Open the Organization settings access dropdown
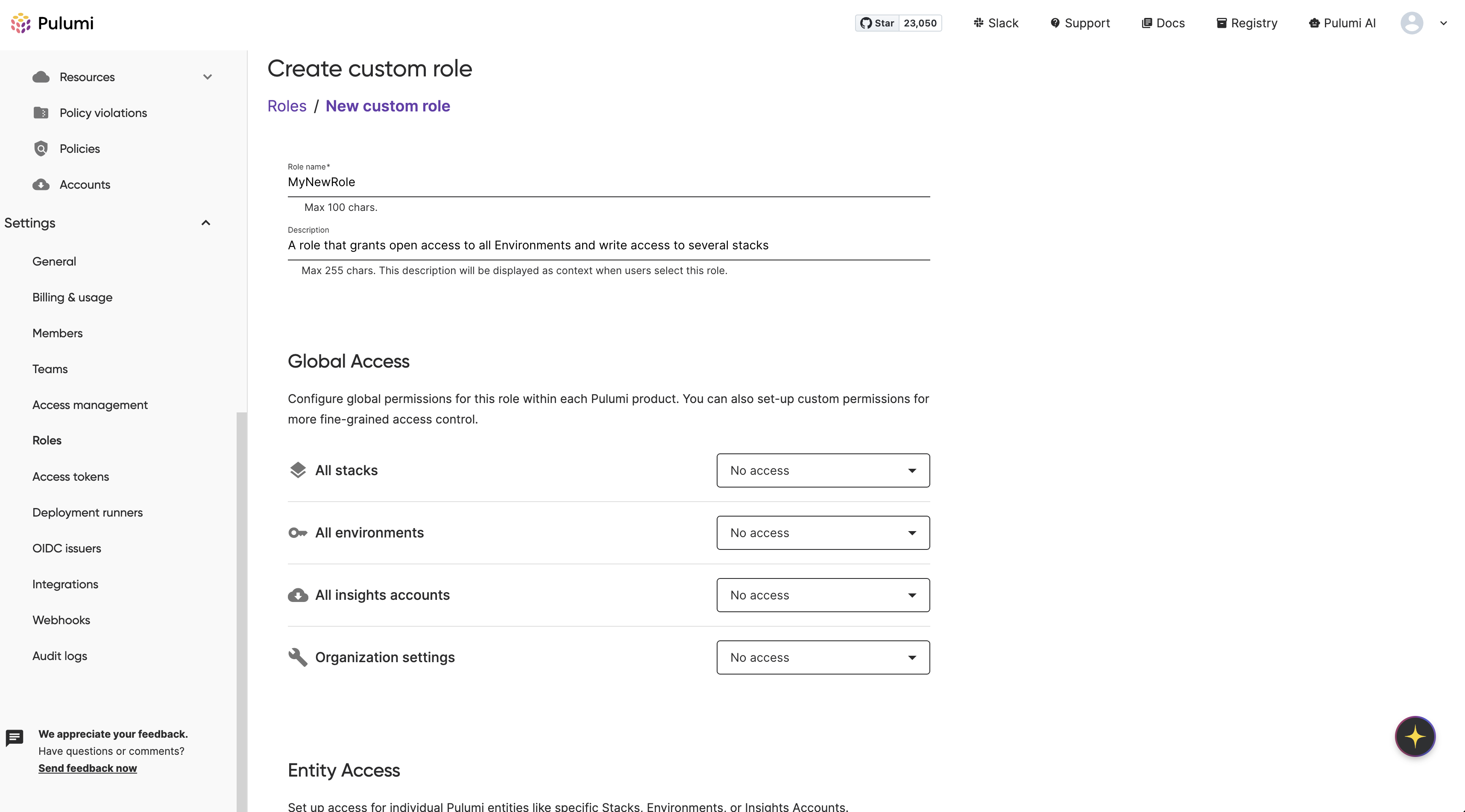This screenshot has height=812, width=1465. pyautogui.click(x=822, y=657)
